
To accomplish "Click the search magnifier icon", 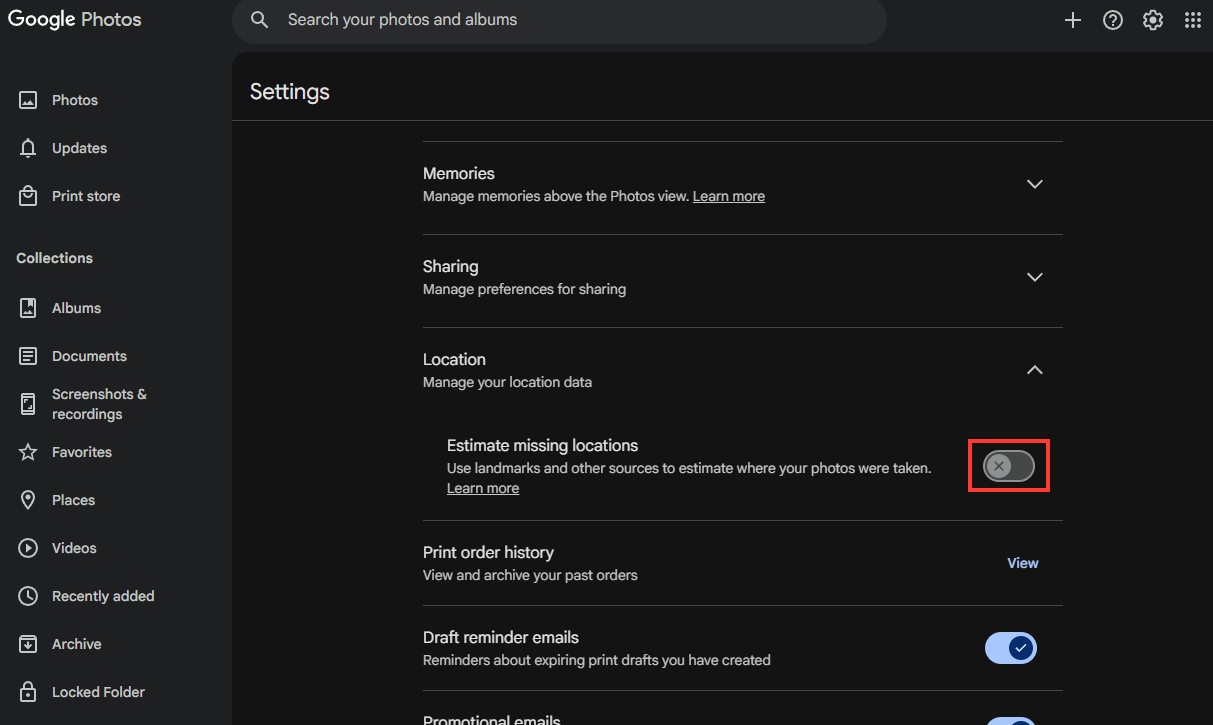I will [x=260, y=20].
